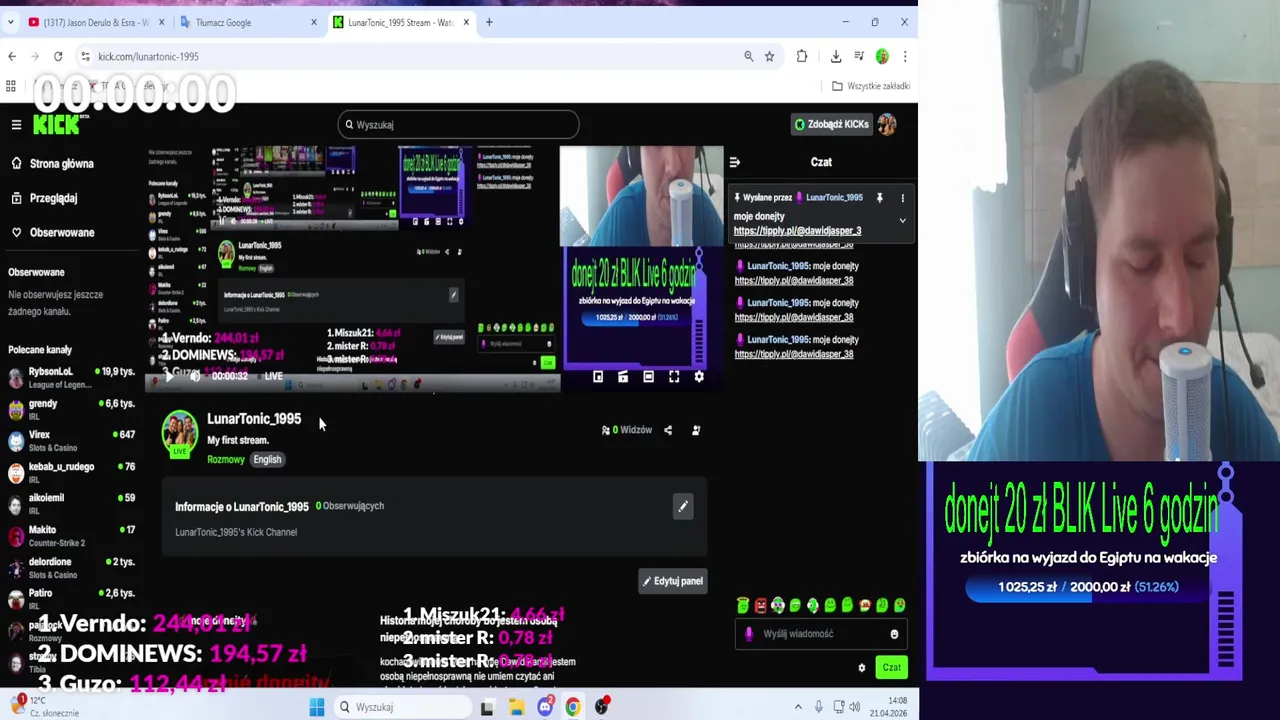This screenshot has width=1280, height=720.
Task: Open Obserwowane in the sidebar
Action: (61, 232)
